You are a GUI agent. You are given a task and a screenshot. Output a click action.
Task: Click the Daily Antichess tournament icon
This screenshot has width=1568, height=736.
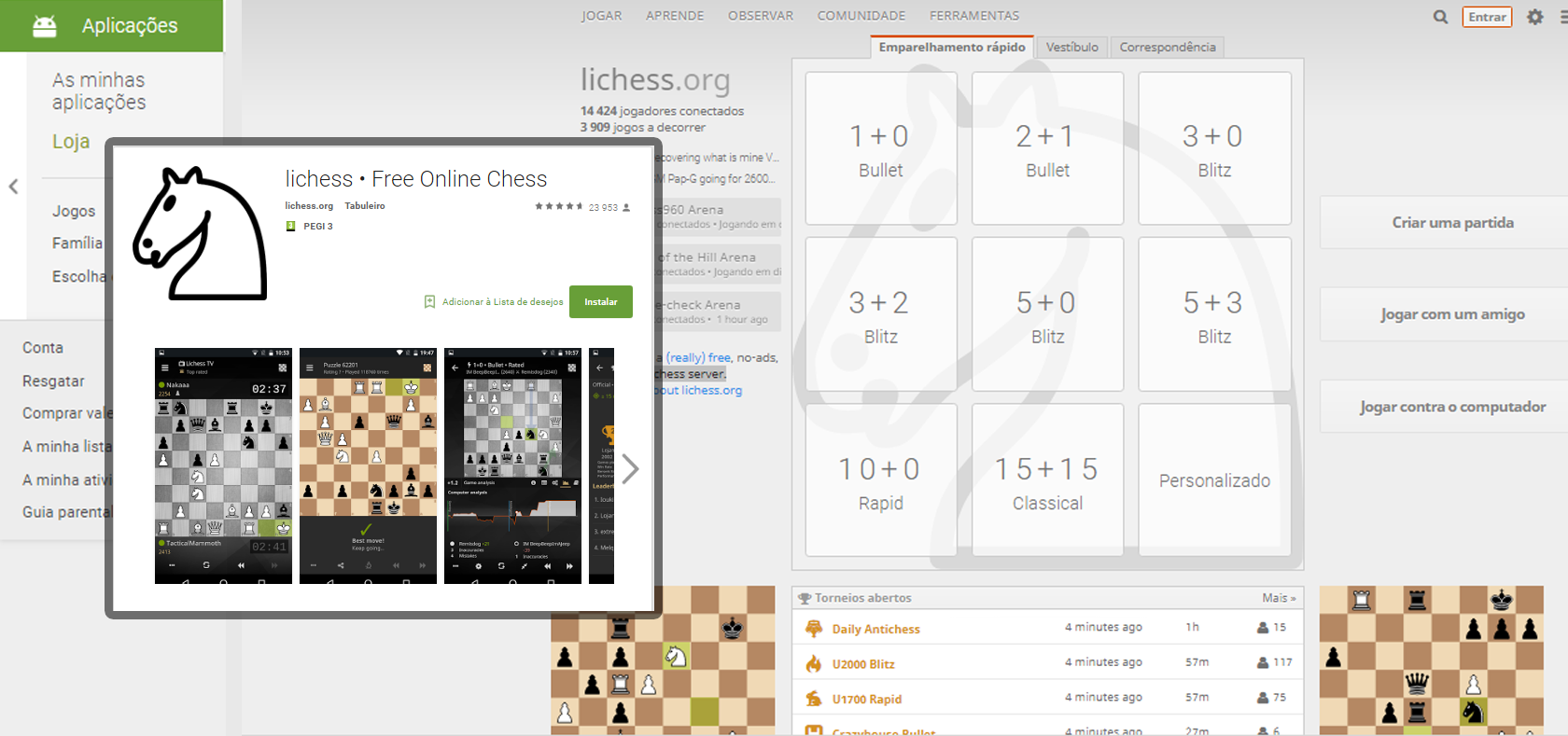[813, 629]
